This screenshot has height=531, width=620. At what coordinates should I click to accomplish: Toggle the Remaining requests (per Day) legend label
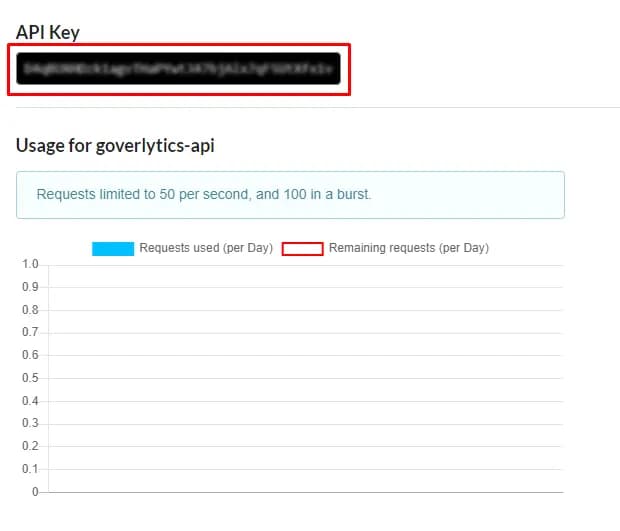(x=408, y=248)
